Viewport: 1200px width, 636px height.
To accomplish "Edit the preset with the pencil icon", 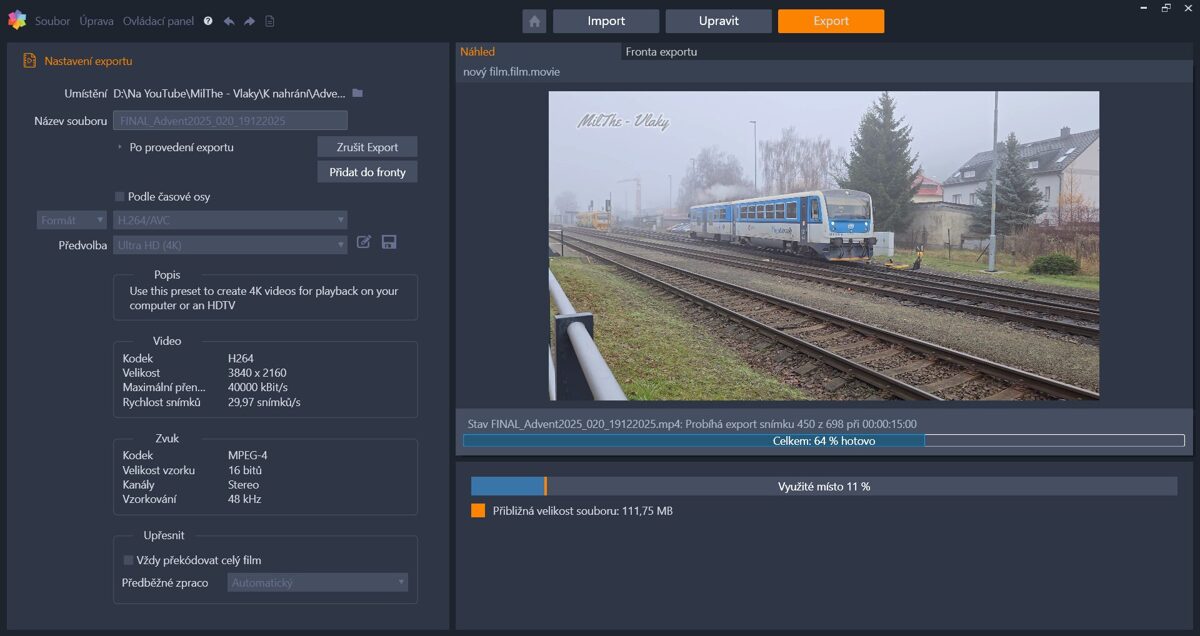I will pos(364,242).
